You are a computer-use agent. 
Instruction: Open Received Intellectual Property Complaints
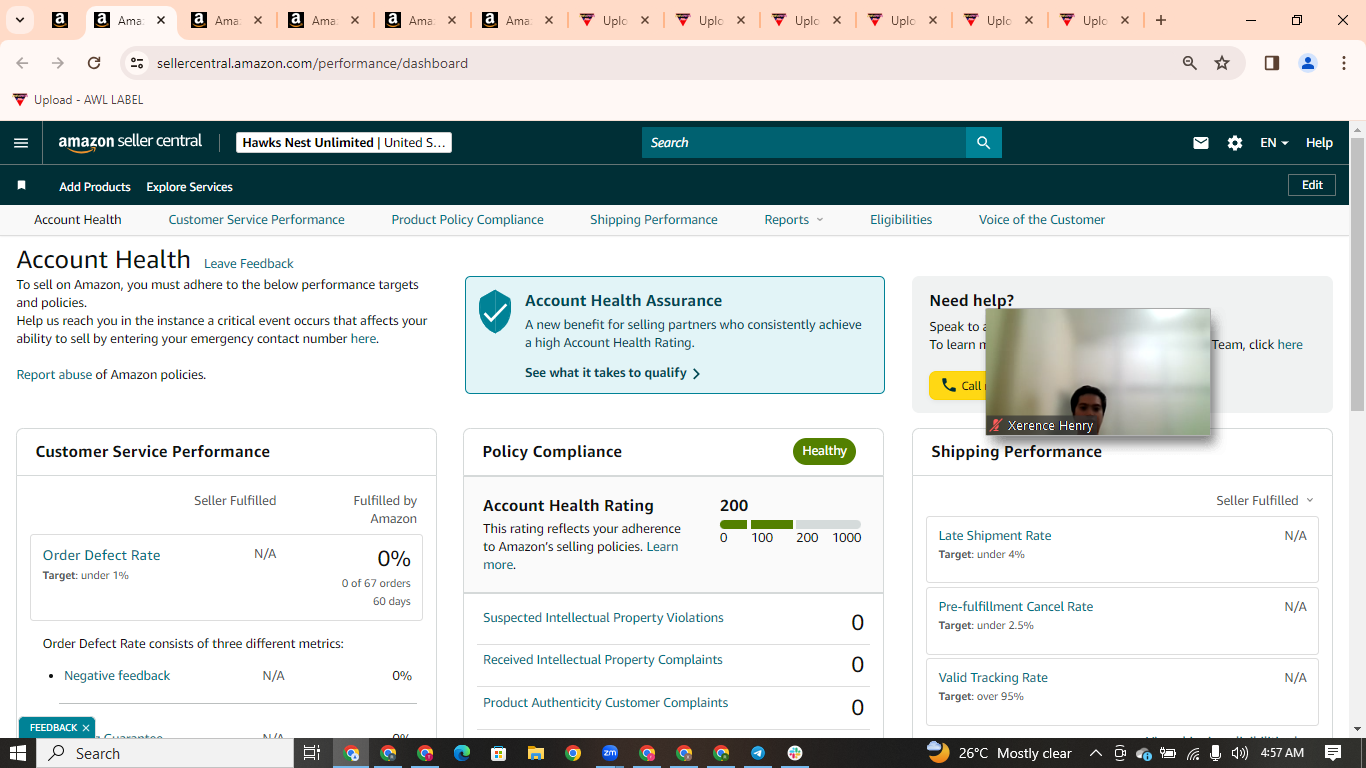click(603, 660)
